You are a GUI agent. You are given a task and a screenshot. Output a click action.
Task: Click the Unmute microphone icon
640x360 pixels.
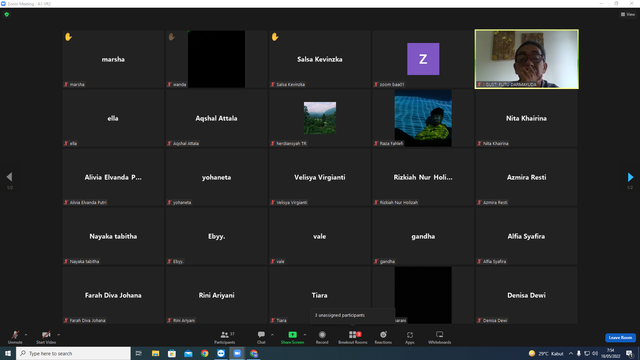(x=15, y=335)
